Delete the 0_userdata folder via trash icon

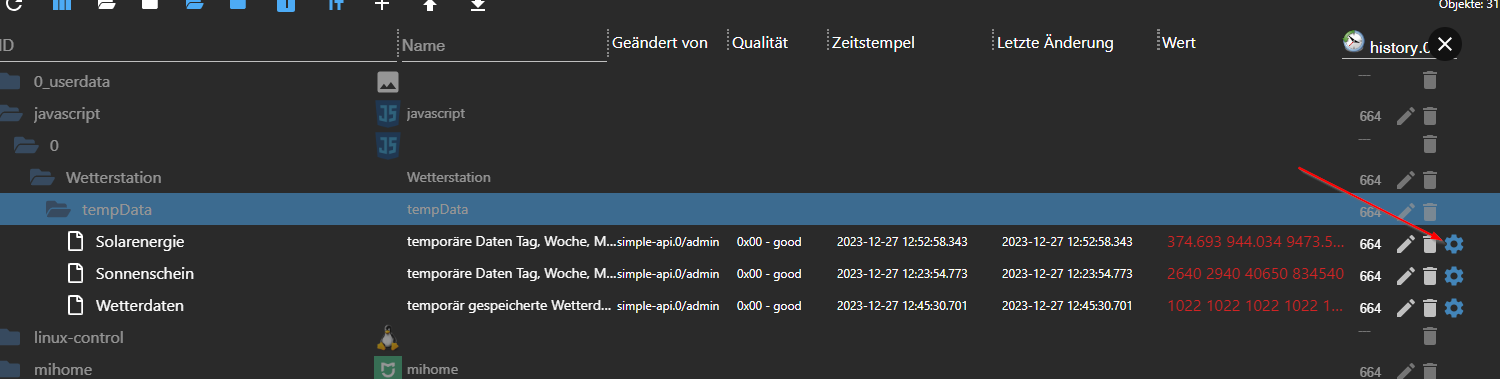click(x=1430, y=81)
